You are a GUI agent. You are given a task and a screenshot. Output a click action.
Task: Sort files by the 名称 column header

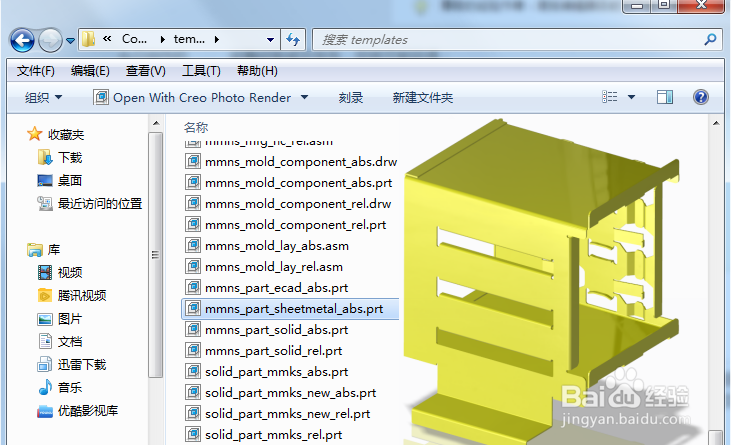click(196, 127)
